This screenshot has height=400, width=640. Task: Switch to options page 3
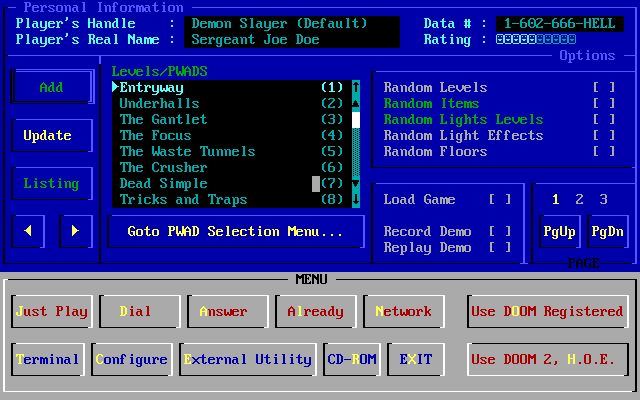point(603,199)
